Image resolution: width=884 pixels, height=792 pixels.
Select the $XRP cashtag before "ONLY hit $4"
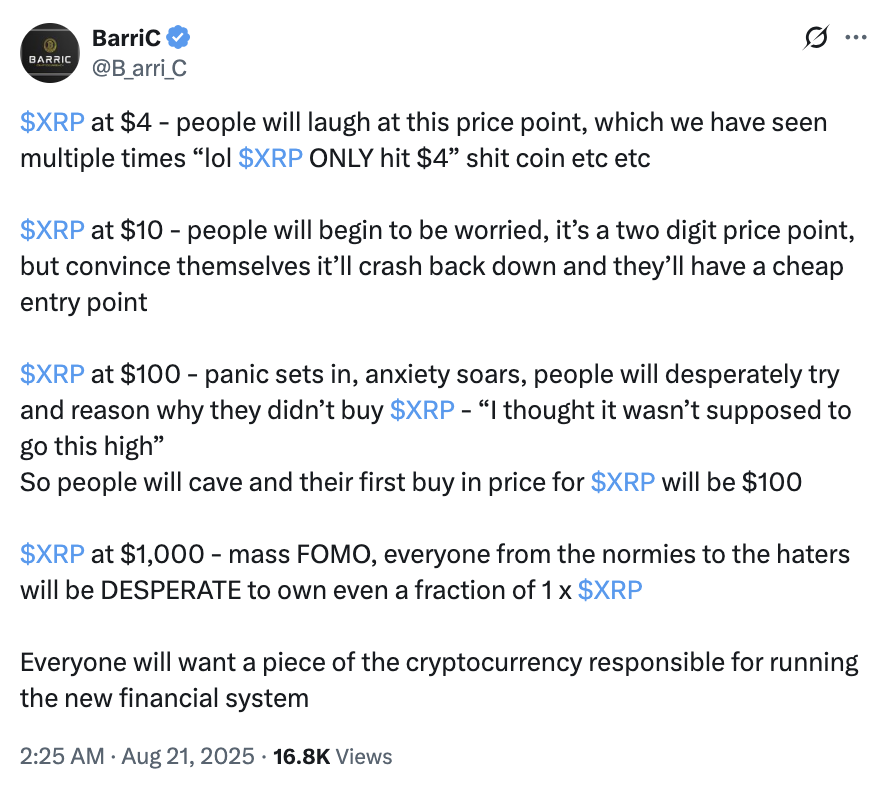pyautogui.click(x=270, y=158)
